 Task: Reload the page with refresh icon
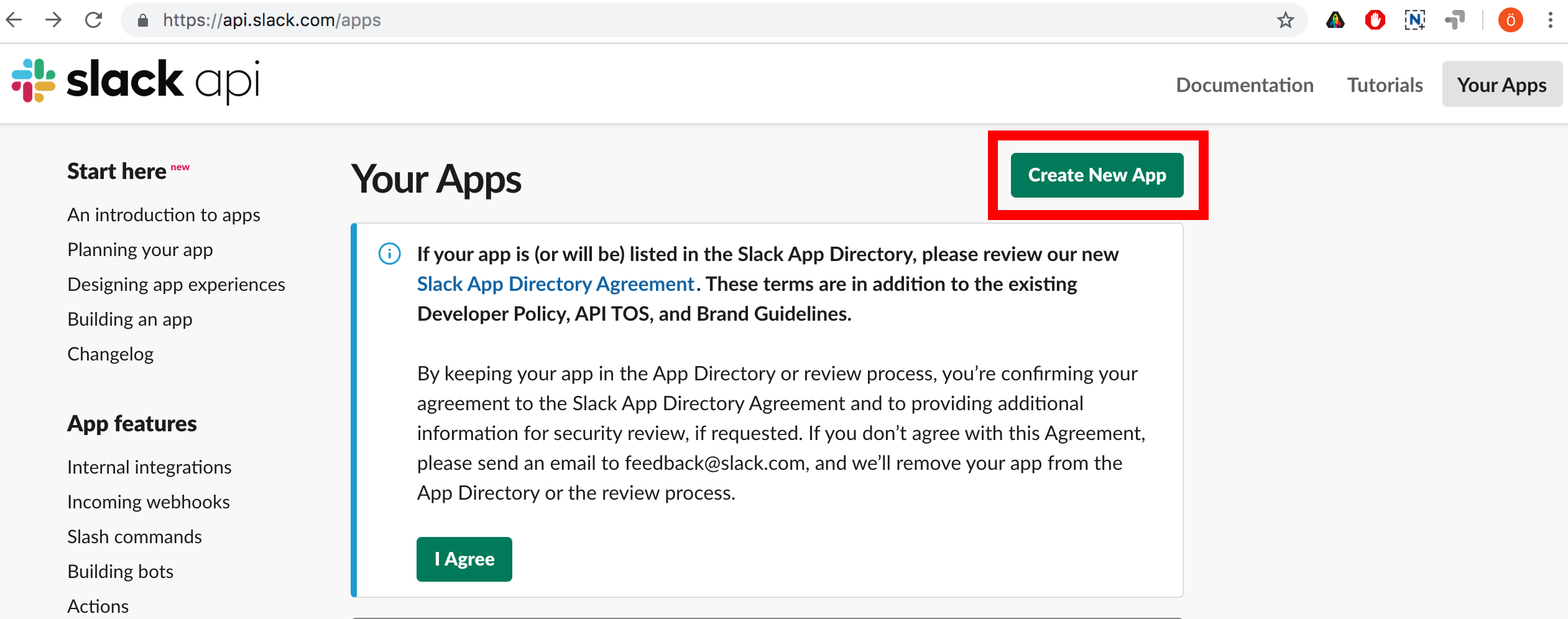(x=93, y=20)
